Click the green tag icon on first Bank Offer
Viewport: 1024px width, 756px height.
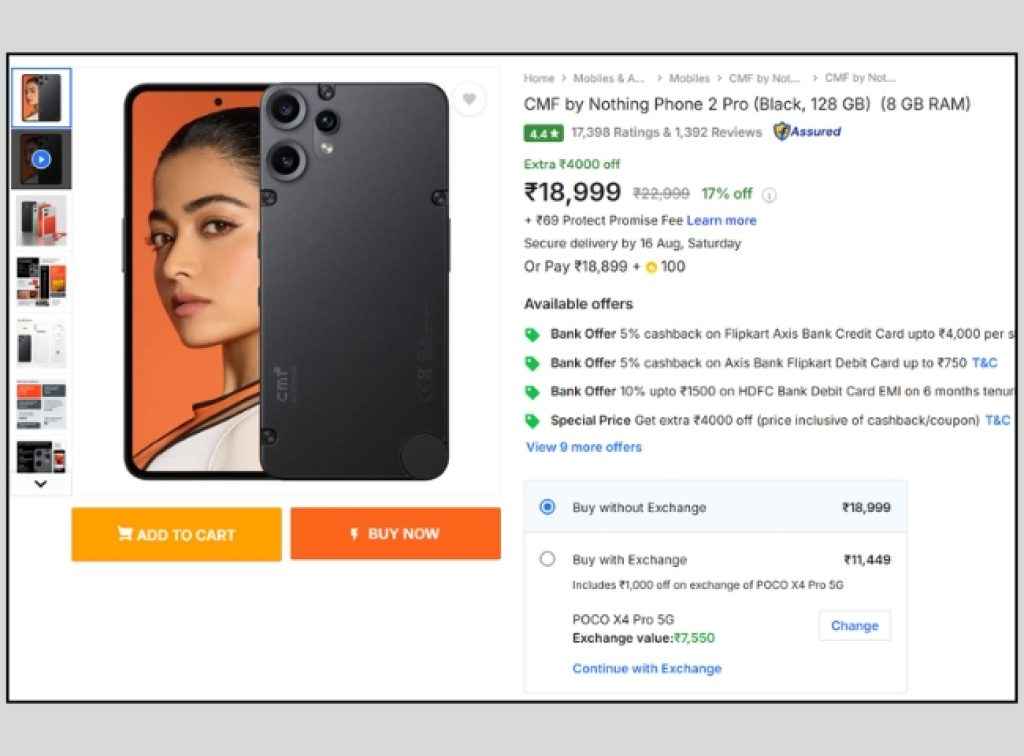pos(532,336)
